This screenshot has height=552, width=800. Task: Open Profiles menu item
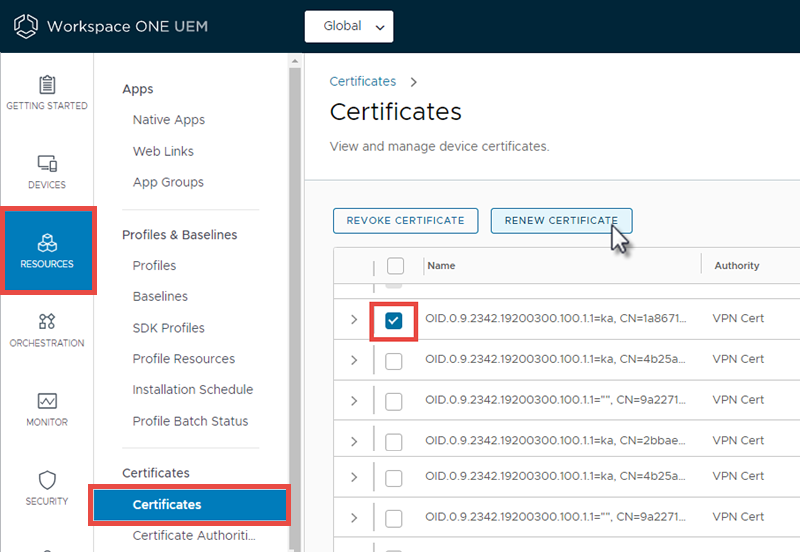click(154, 266)
